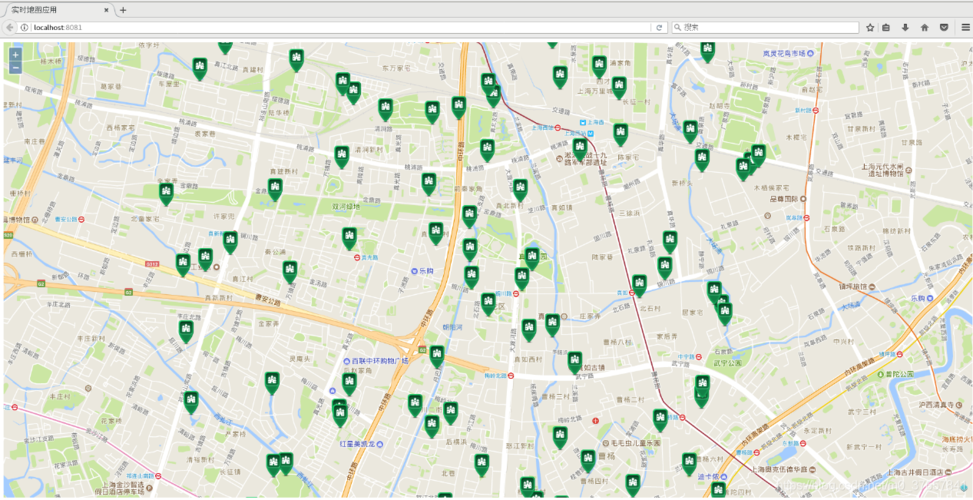Reload the page with the refresh icon
The image size is (973, 500).
pos(660,27)
